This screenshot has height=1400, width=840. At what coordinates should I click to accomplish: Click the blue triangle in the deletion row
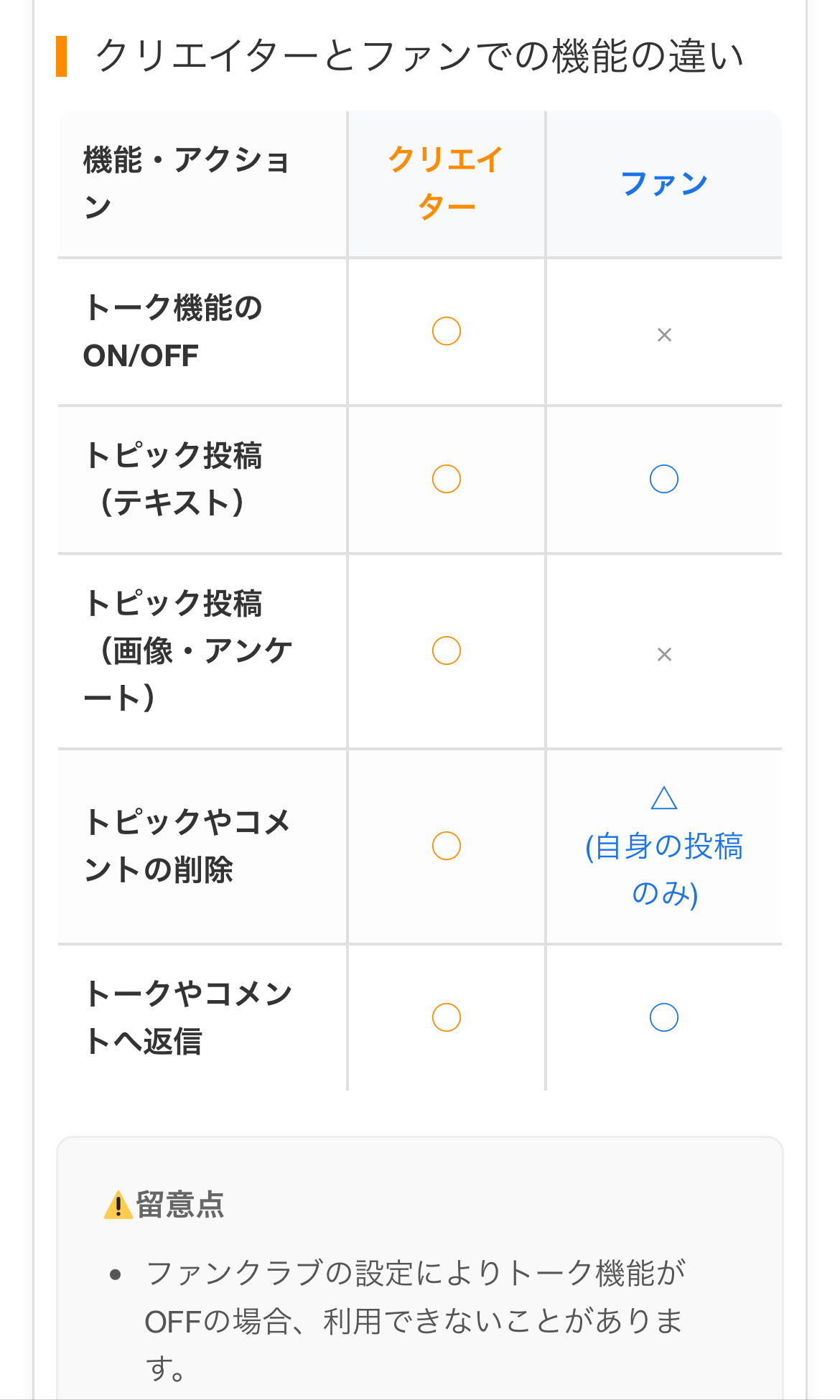click(664, 798)
